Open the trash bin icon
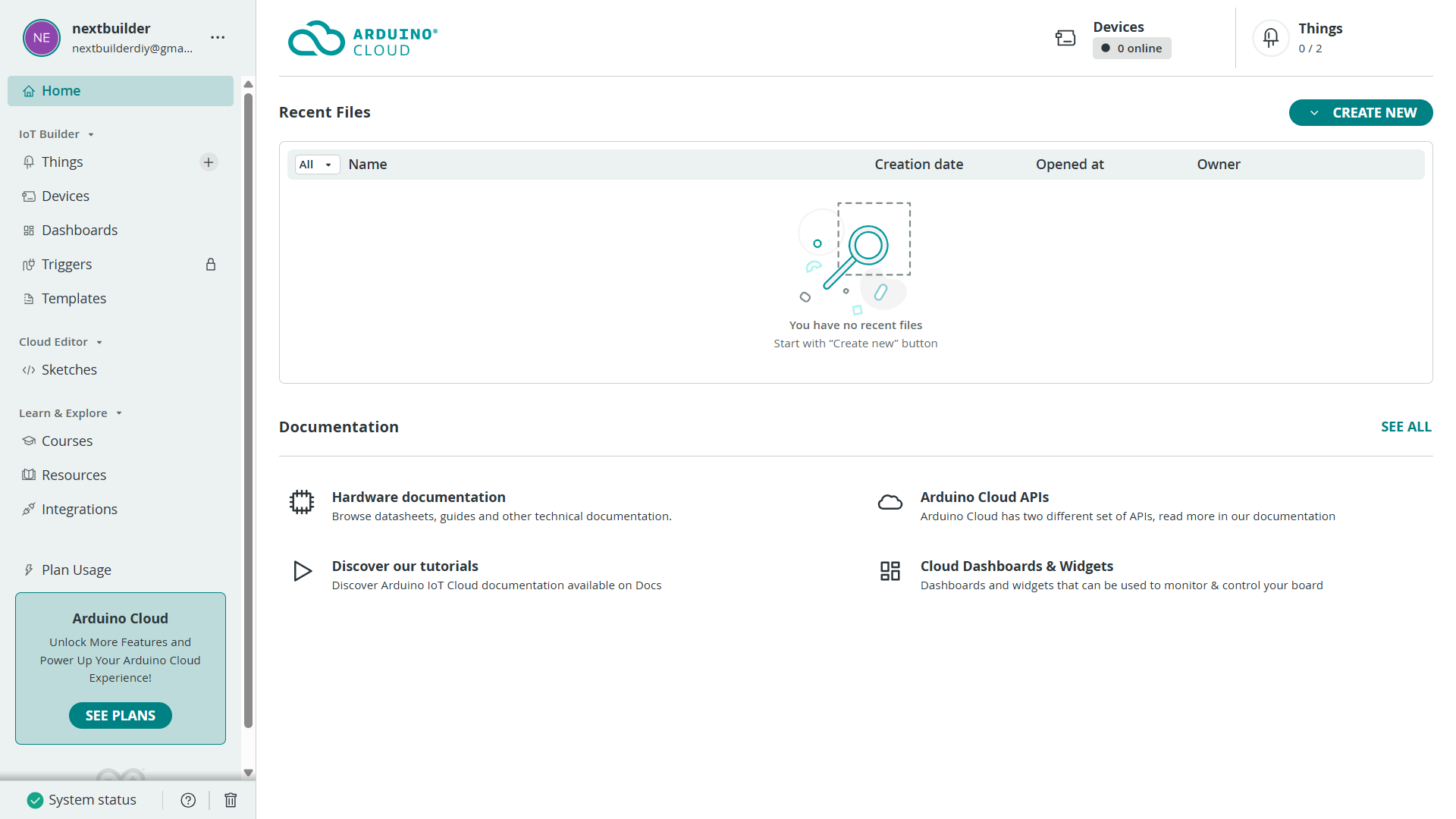This screenshot has height=819, width=1456. point(231,800)
